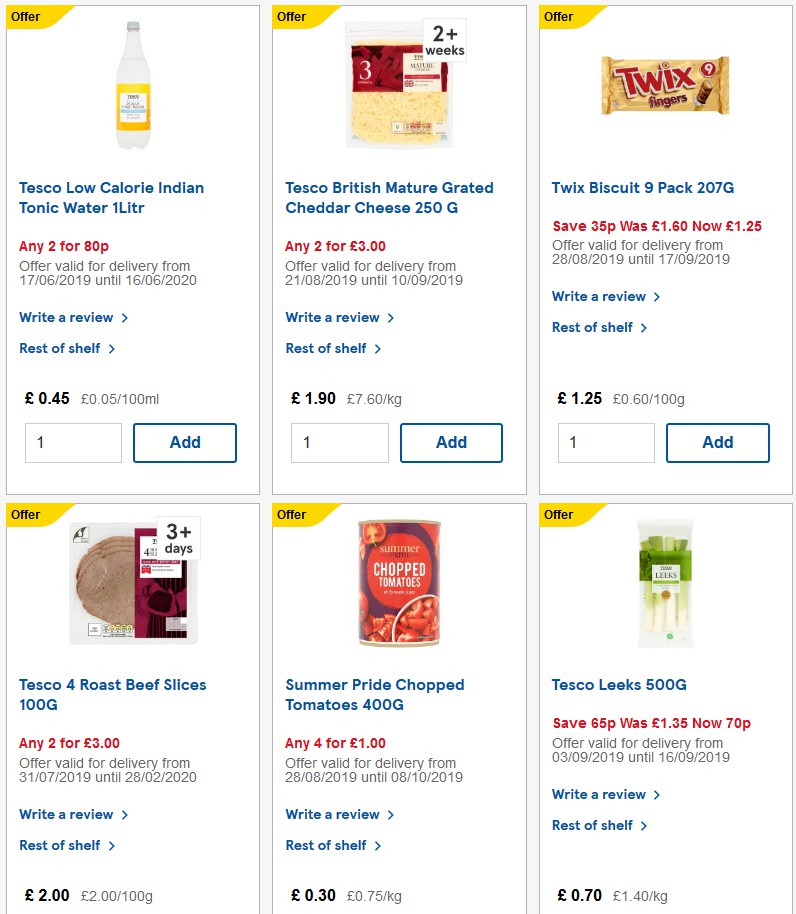This screenshot has width=796, height=914.
Task: Add the Indian Tonic Water to basket
Action: 185,442
